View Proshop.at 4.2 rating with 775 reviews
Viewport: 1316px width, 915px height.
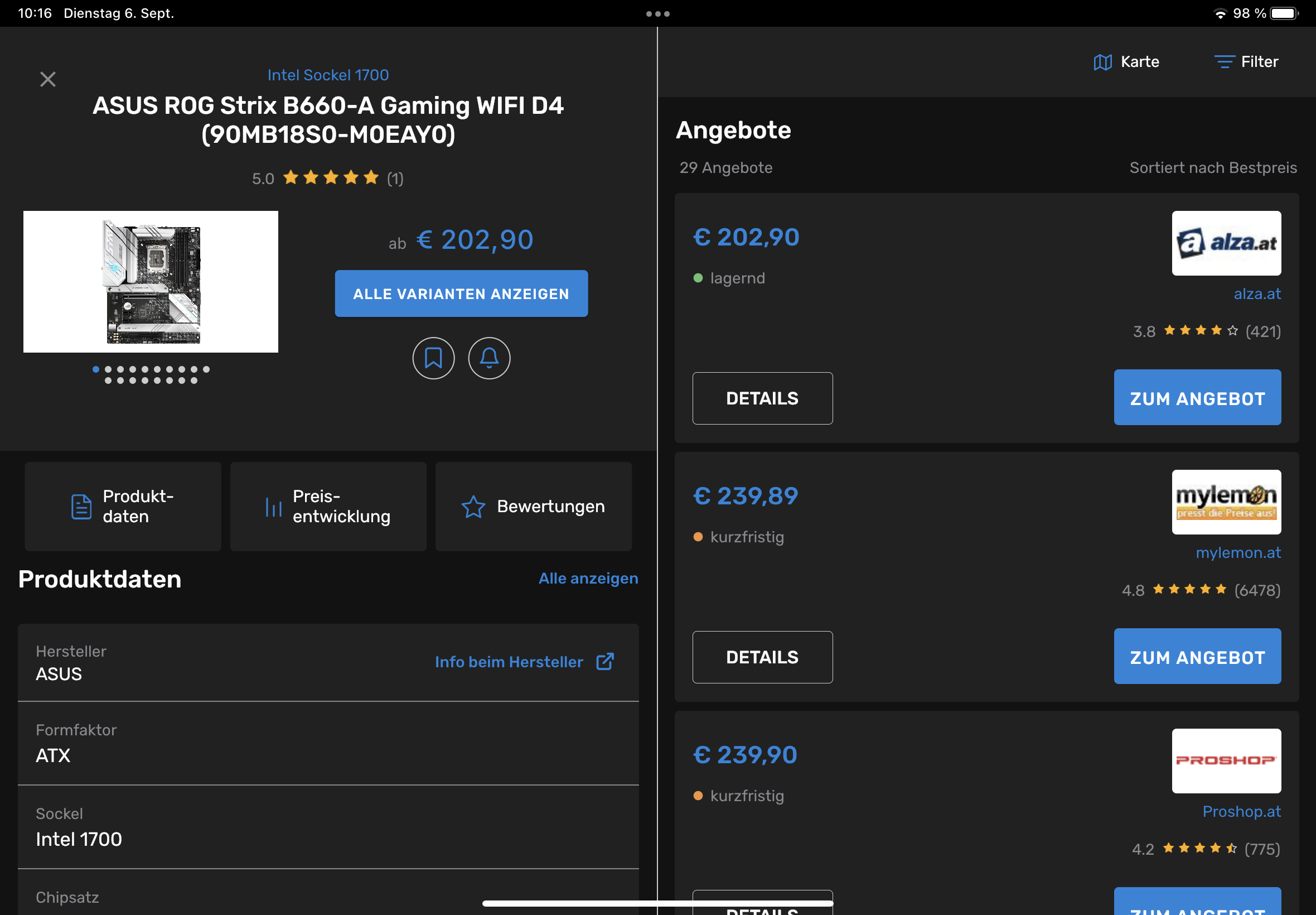(x=1207, y=849)
